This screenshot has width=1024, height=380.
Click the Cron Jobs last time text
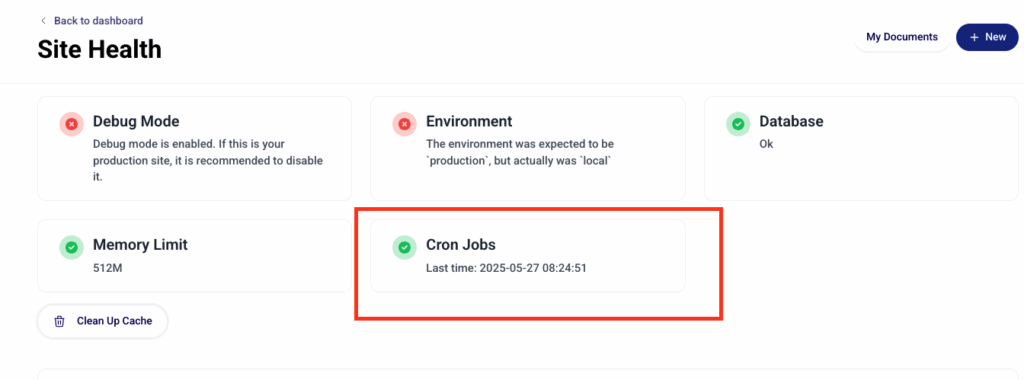(x=506, y=268)
